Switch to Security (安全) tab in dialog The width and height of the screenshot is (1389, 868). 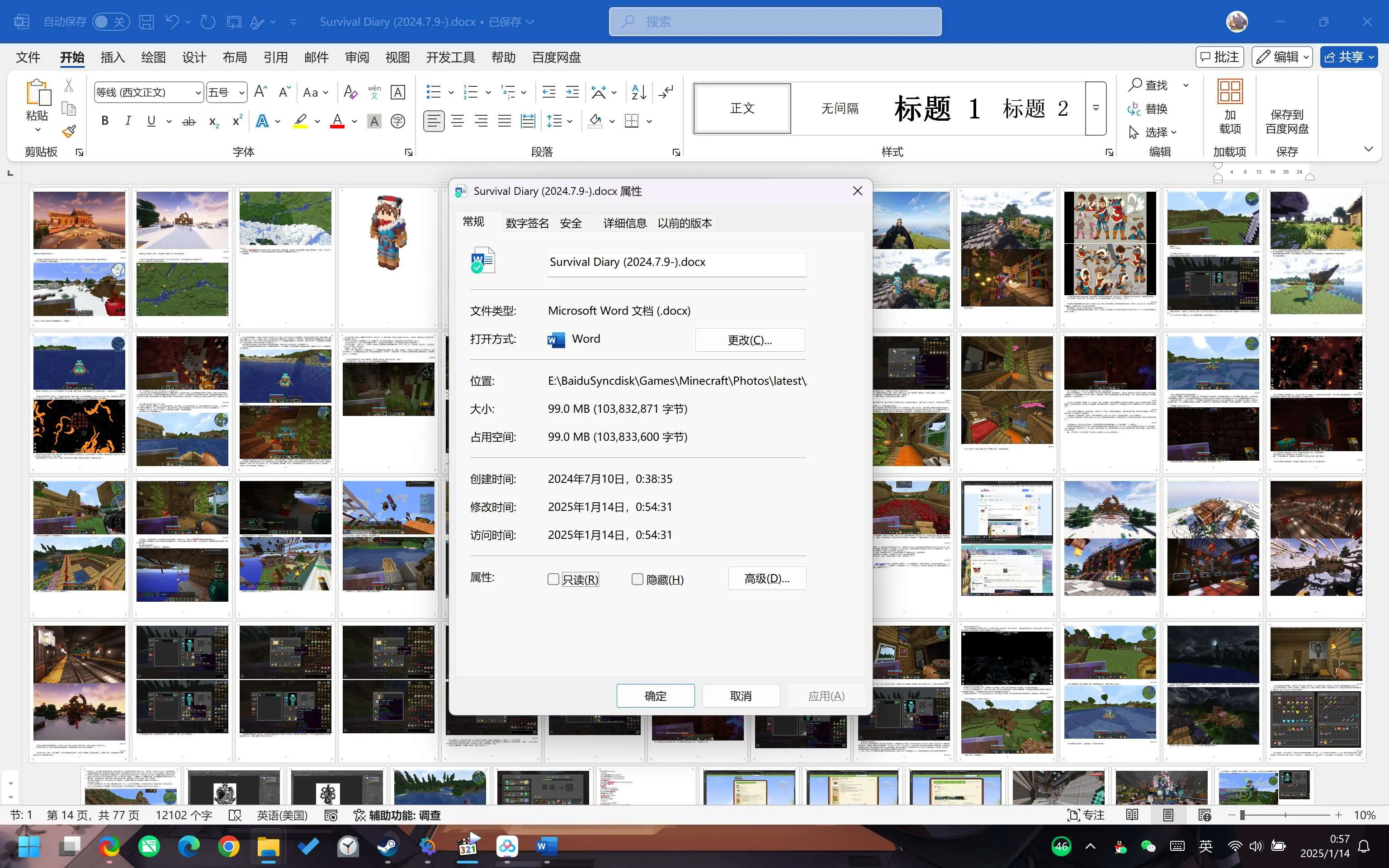571,223
